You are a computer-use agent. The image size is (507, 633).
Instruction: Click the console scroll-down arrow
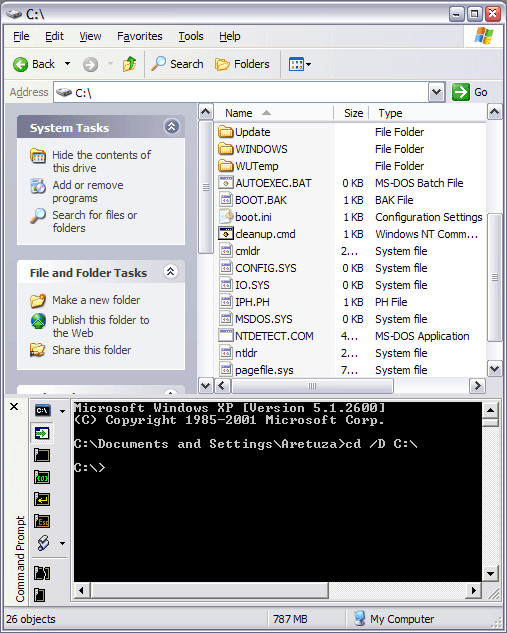pos(490,573)
